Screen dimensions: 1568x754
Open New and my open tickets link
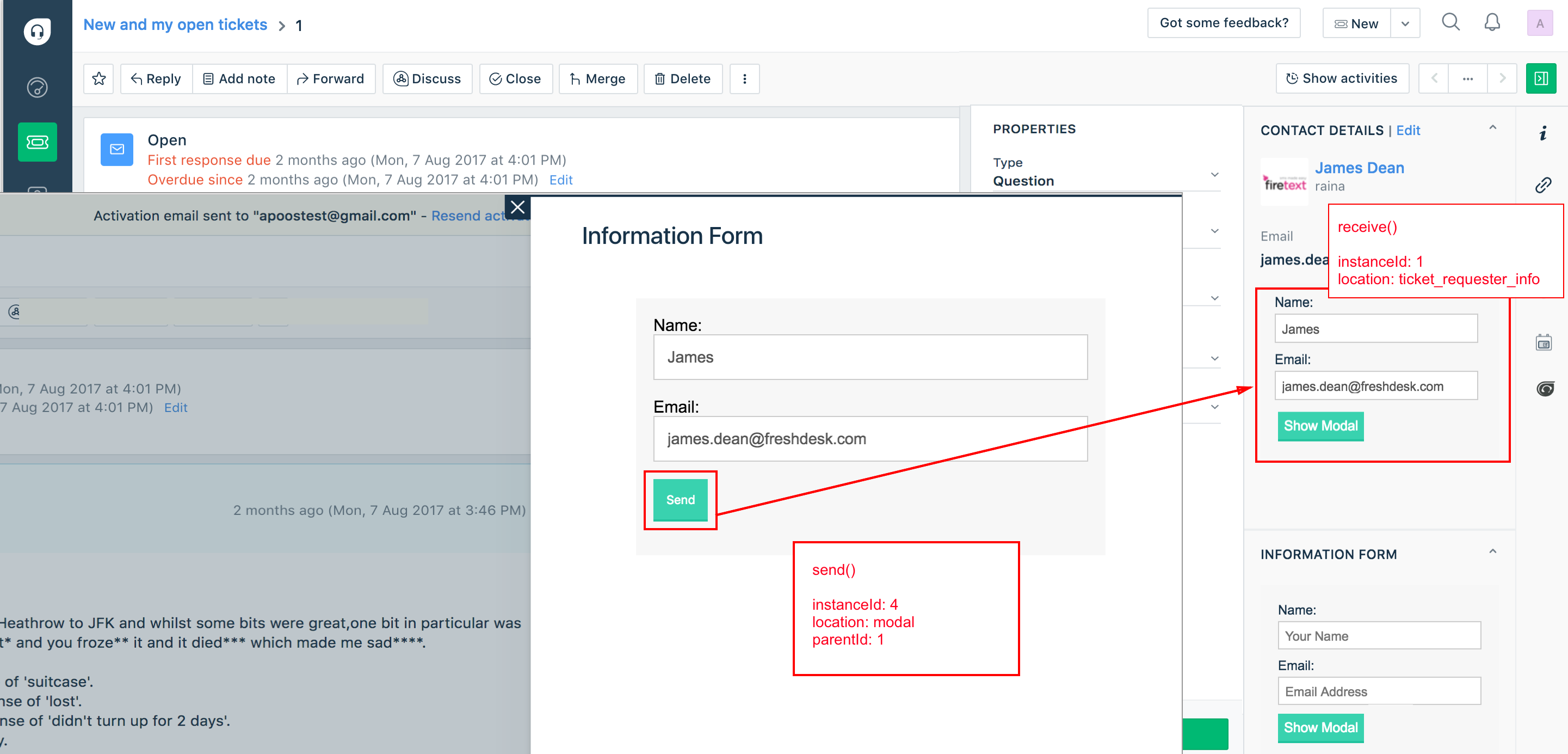tap(175, 24)
